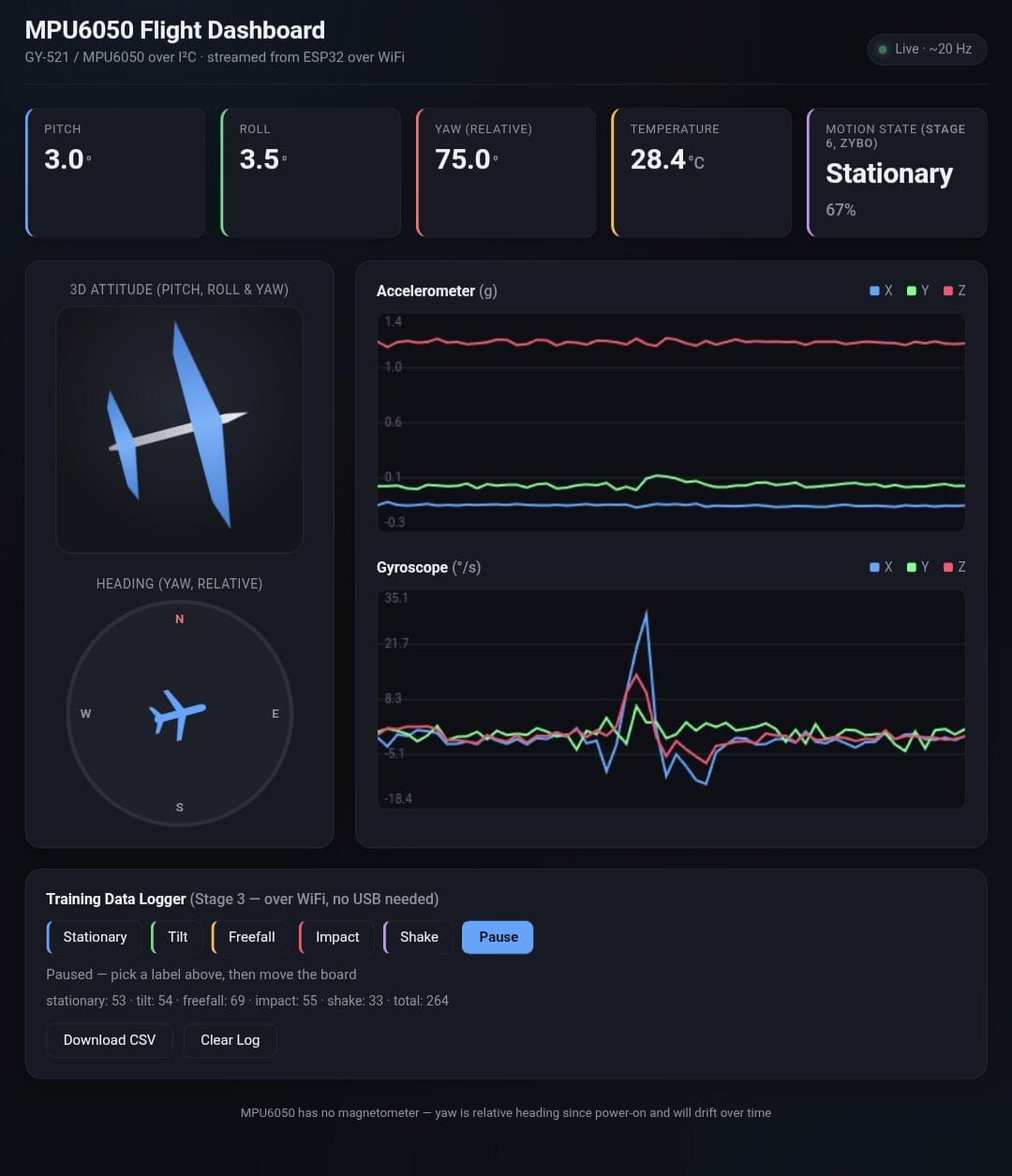Click the 67% confidence value
The width and height of the screenshot is (1012, 1176).
point(841,210)
